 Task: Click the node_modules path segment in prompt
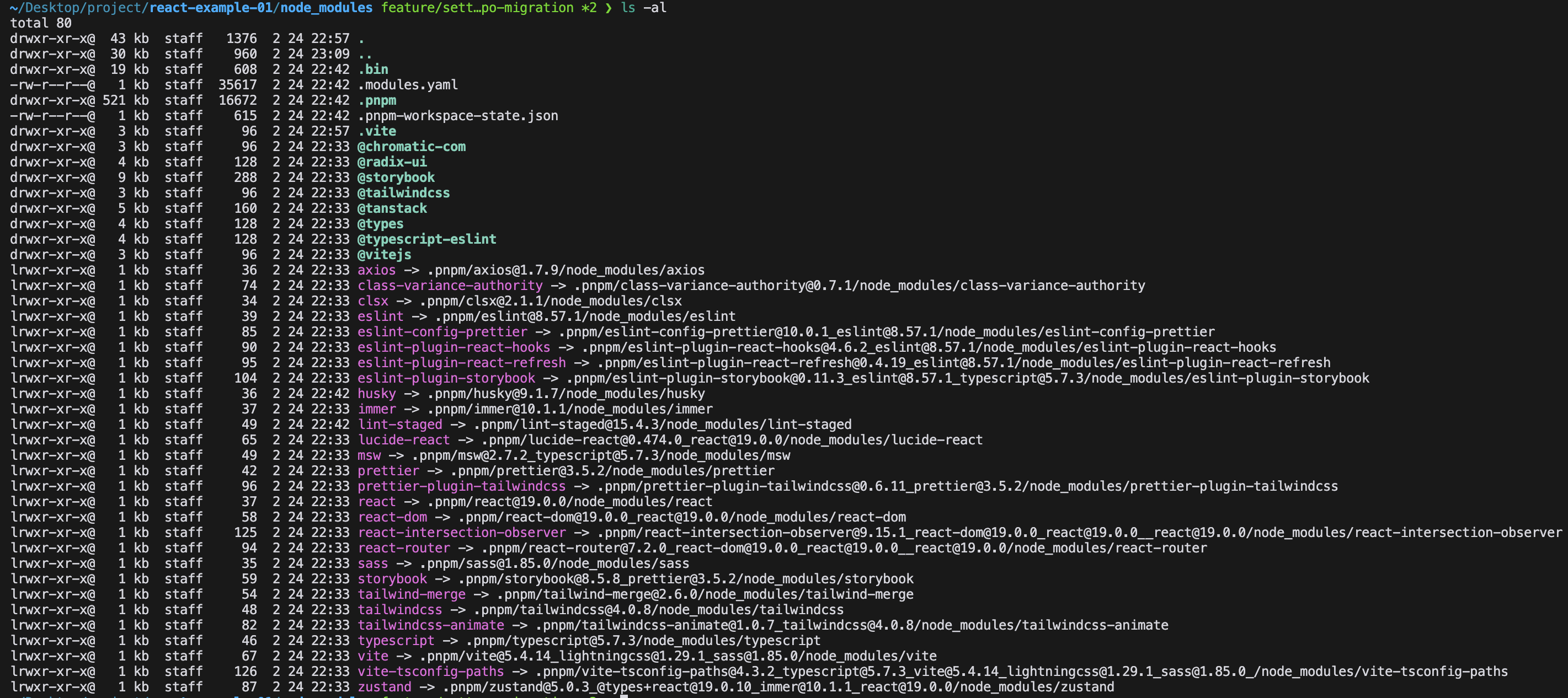tap(326, 8)
